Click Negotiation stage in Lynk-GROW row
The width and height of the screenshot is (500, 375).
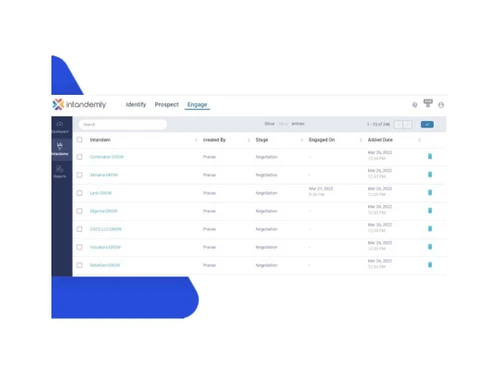(266, 193)
